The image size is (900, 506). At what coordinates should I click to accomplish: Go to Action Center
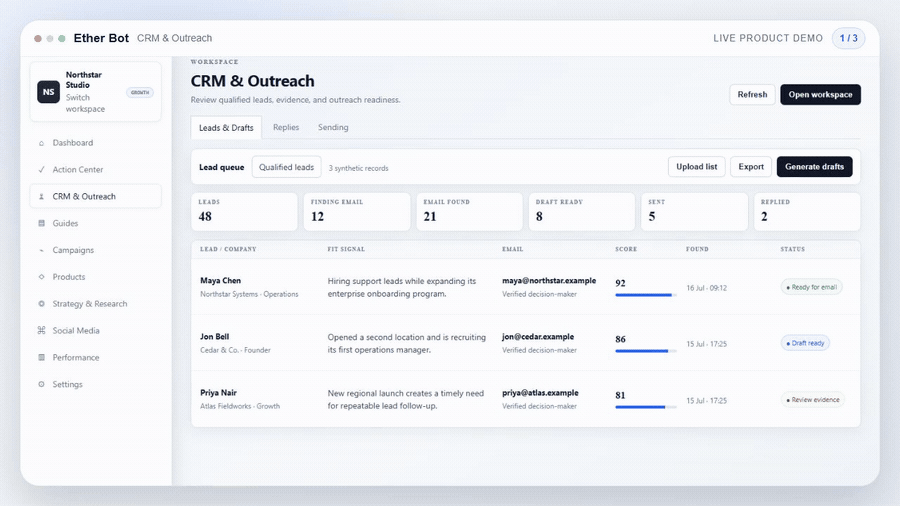pos(96,170)
